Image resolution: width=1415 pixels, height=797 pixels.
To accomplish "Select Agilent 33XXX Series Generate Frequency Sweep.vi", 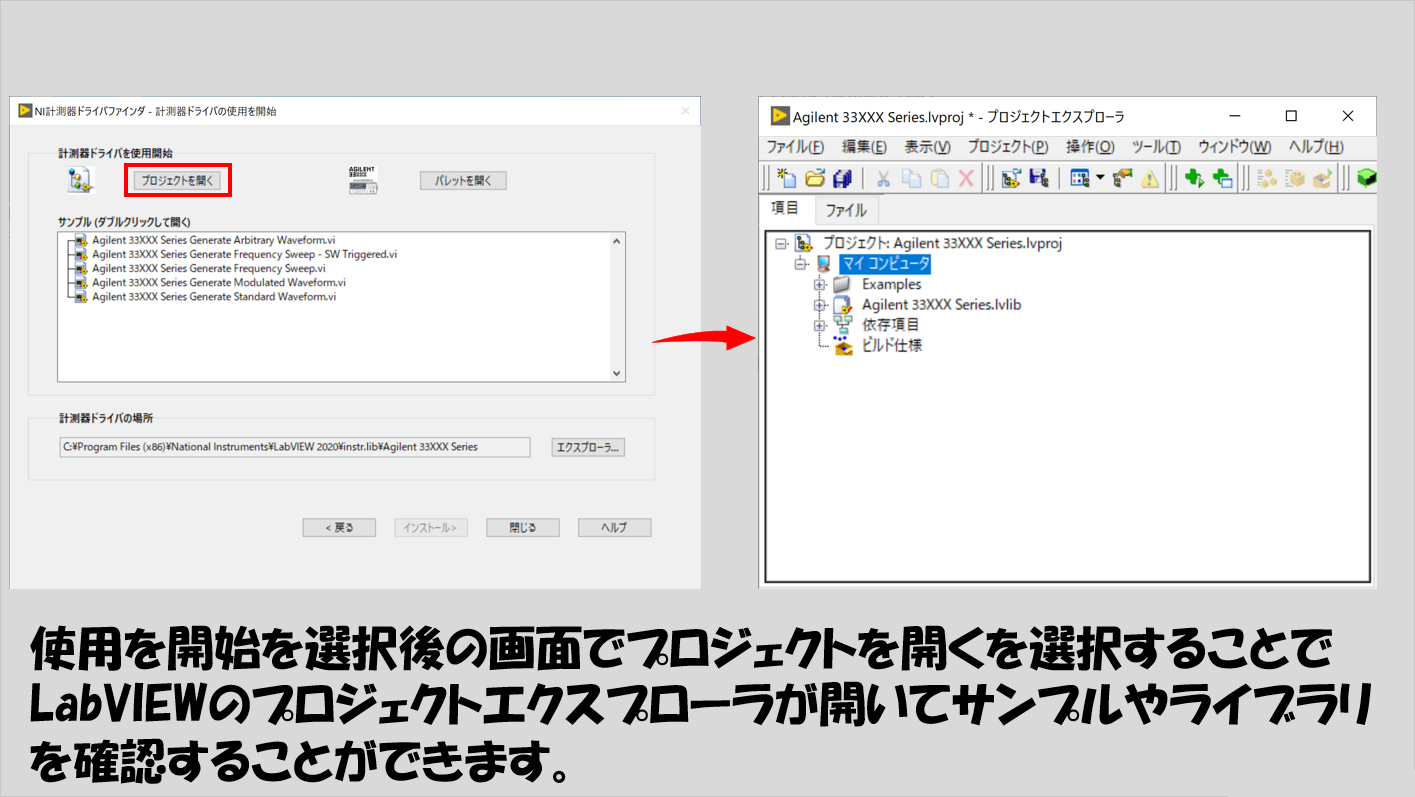I will point(209,268).
